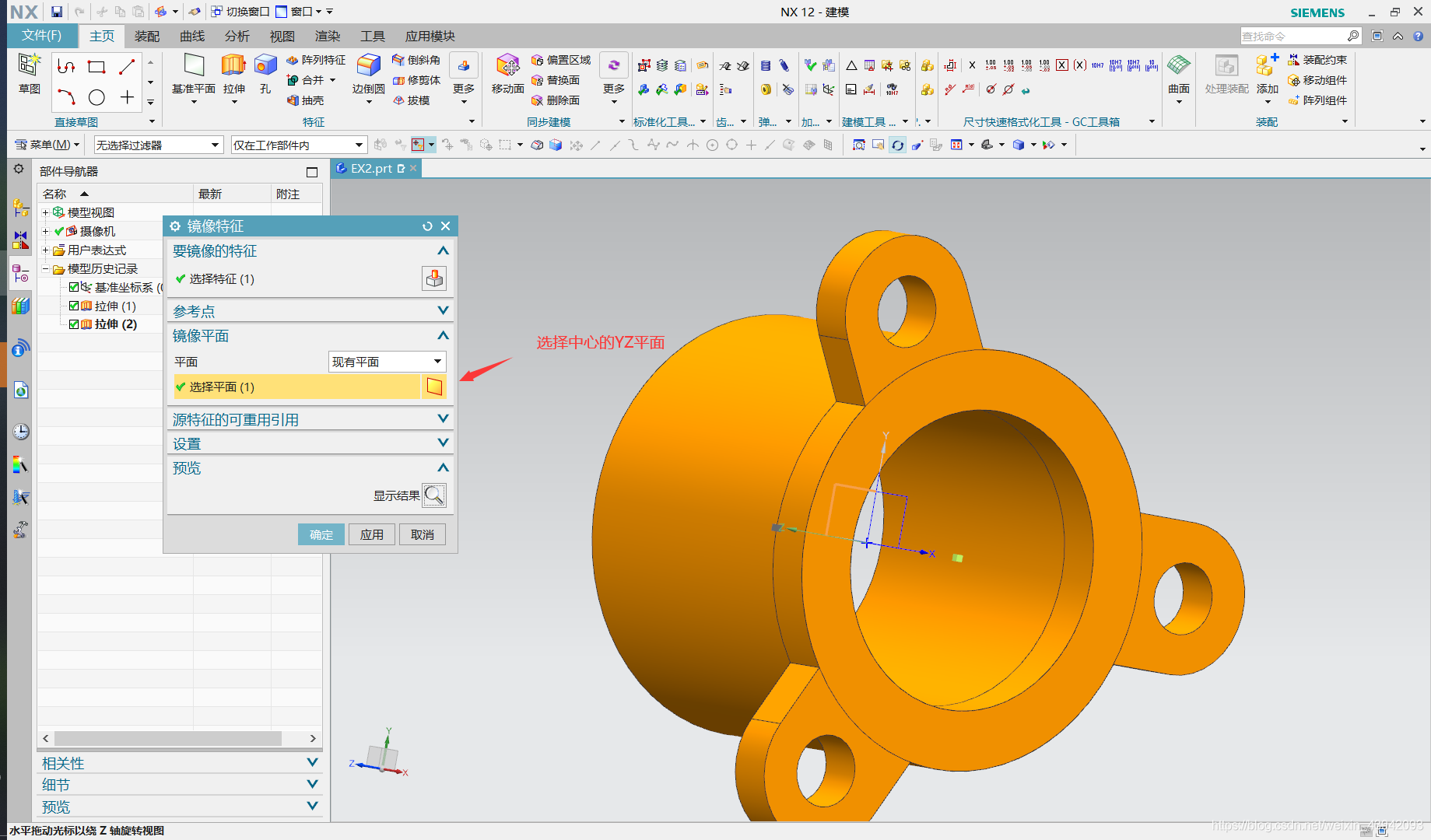
Task: Switch to the 曲线 ribbon tab
Action: point(192,36)
